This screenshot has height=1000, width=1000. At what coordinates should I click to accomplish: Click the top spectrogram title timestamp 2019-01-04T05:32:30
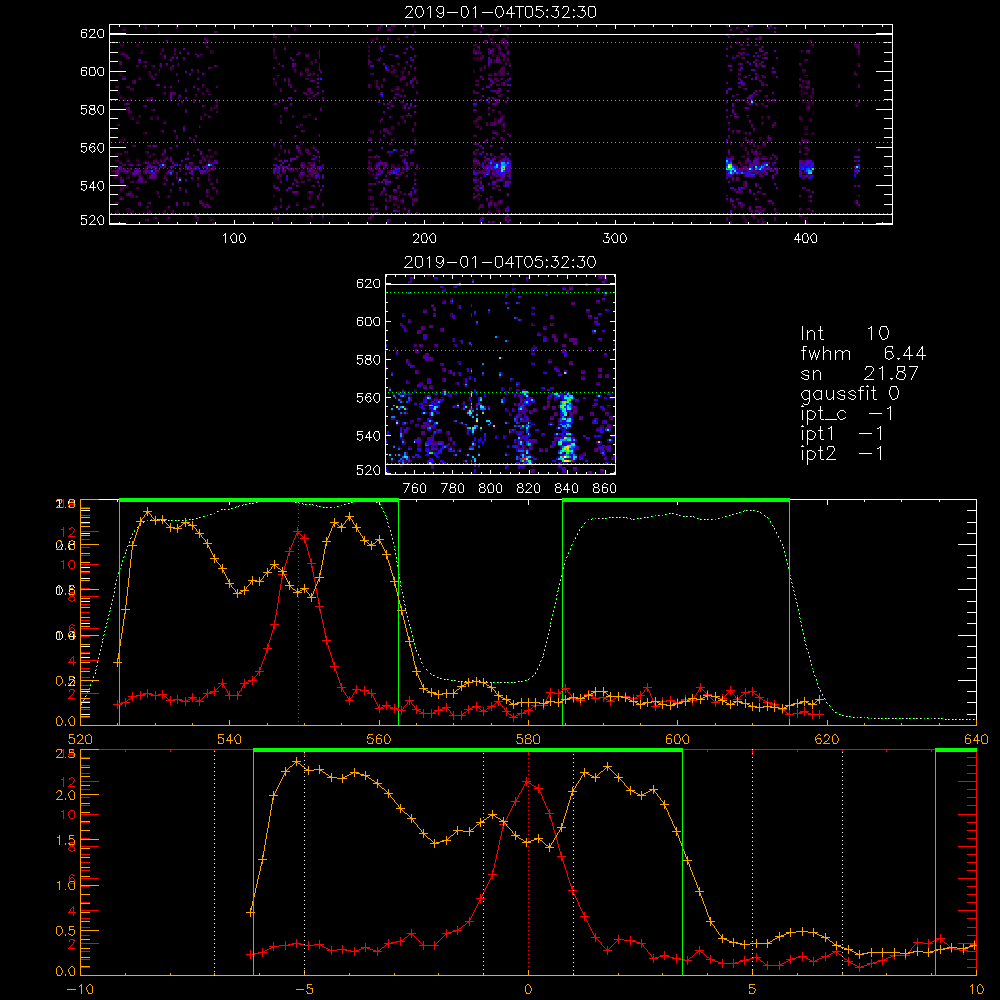(x=500, y=12)
